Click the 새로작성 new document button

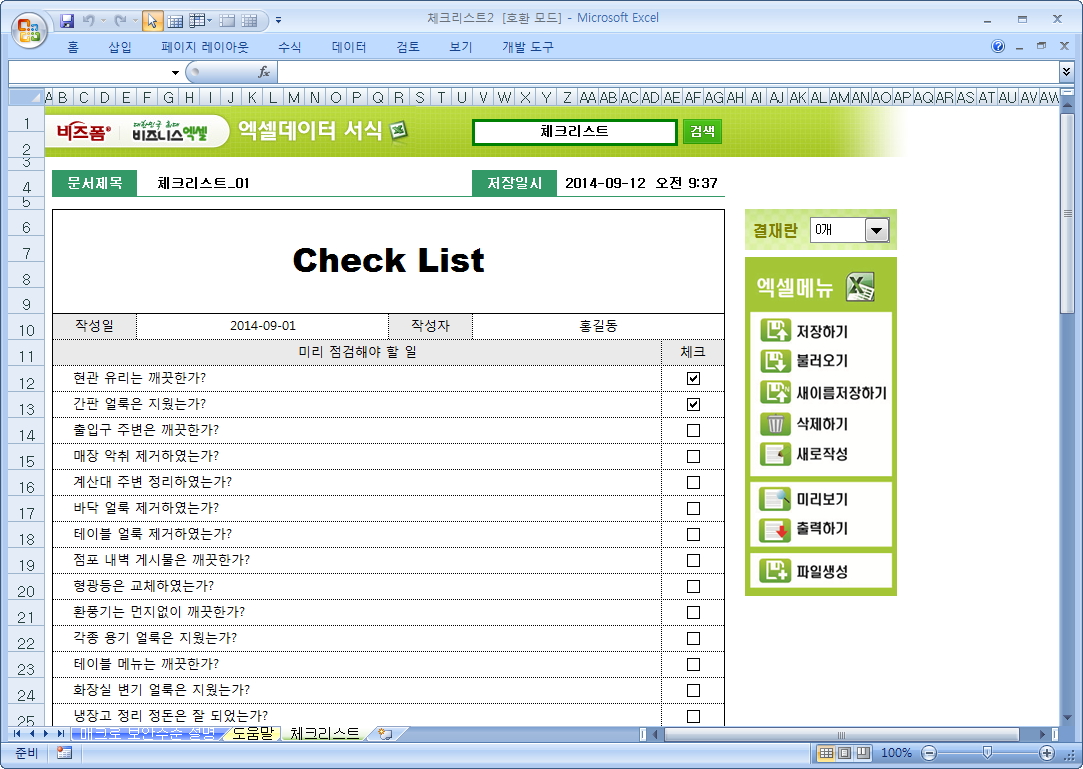(x=805, y=454)
